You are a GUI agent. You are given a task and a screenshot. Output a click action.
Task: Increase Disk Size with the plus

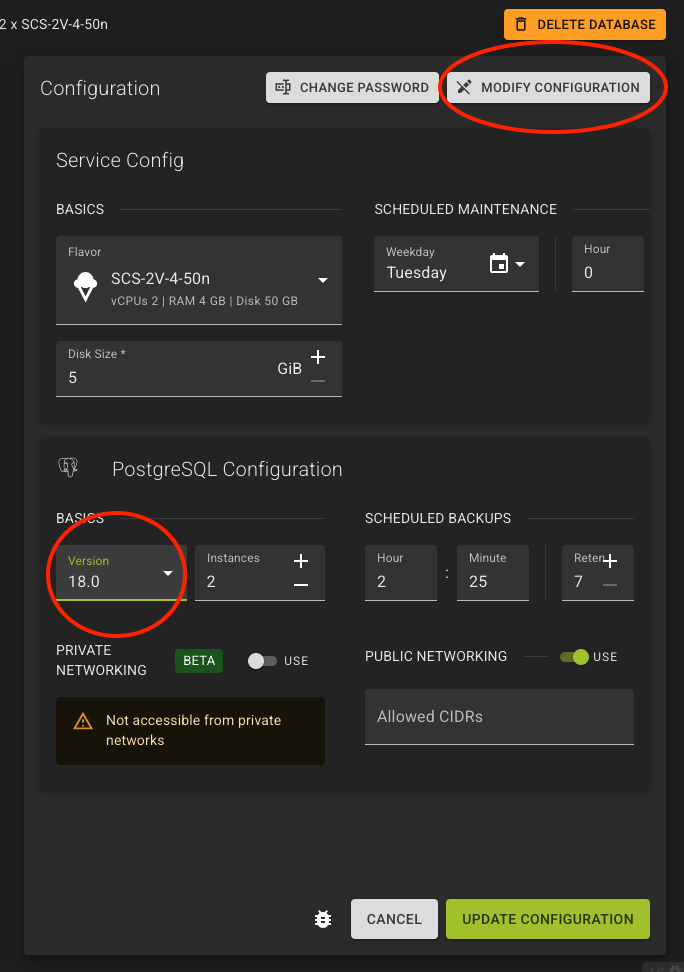click(x=318, y=357)
